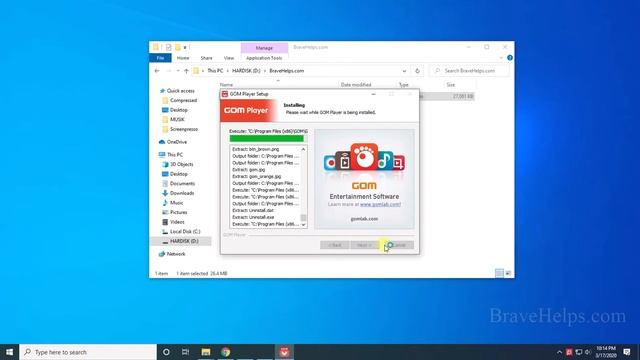
Task: Open the View ribbon tab in File Explorer
Action: point(229,58)
